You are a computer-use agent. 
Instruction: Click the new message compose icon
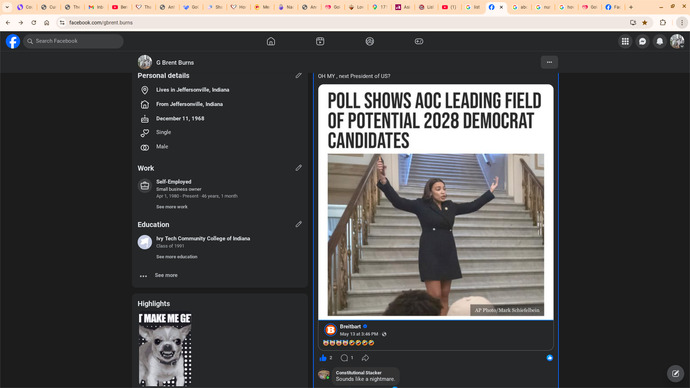[675, 373]
